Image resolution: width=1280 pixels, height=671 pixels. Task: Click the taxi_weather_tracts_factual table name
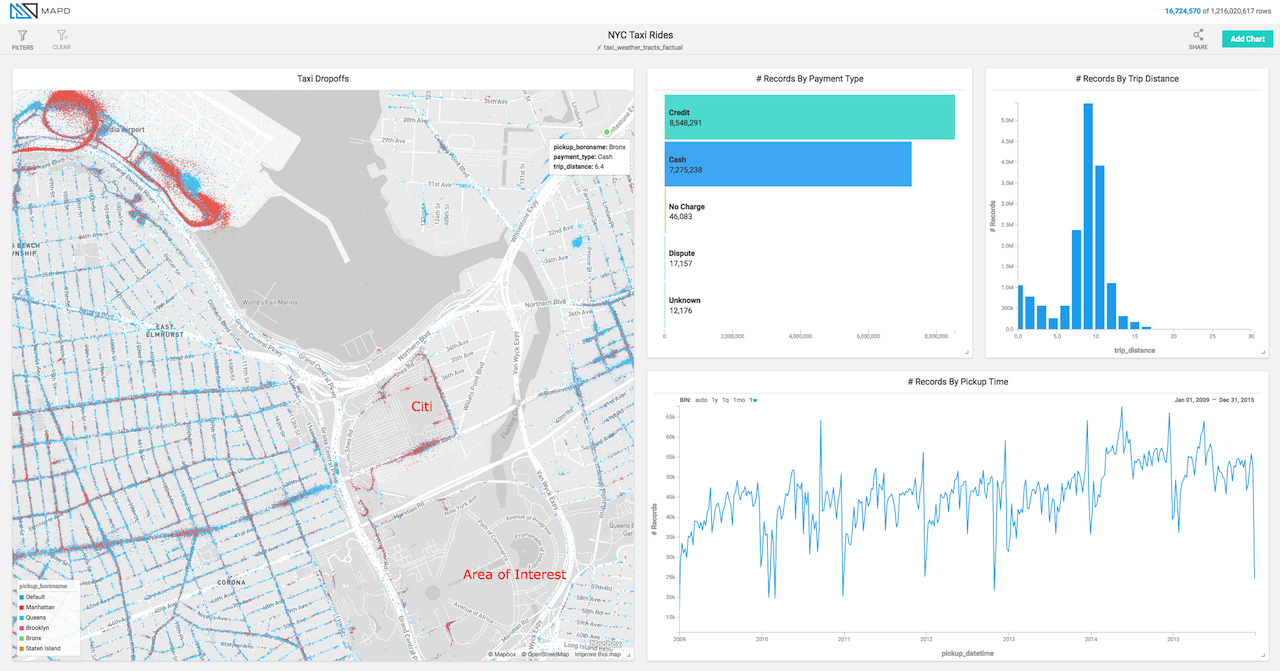coord(643,47)
